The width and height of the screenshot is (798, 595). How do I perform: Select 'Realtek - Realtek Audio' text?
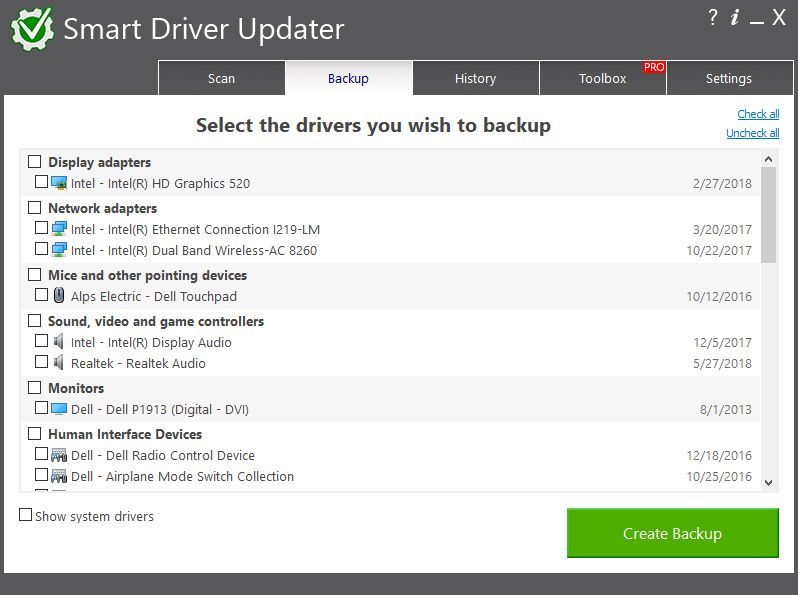tap(138, 363)
